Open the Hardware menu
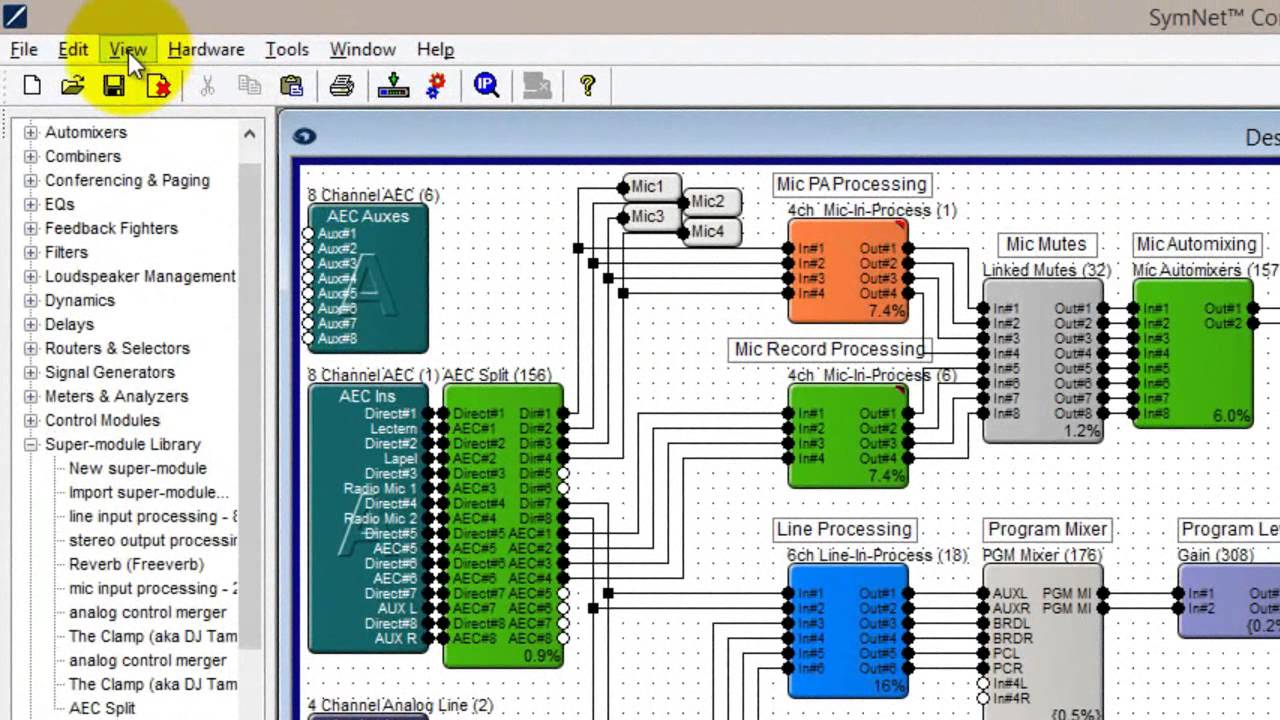1280x720 pixels. (x=206, y=49)
